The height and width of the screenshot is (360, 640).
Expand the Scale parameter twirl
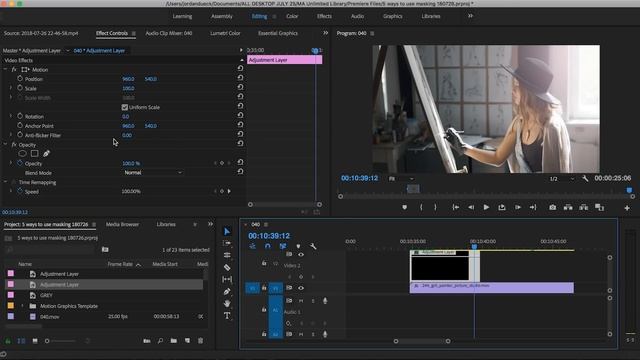11,88
